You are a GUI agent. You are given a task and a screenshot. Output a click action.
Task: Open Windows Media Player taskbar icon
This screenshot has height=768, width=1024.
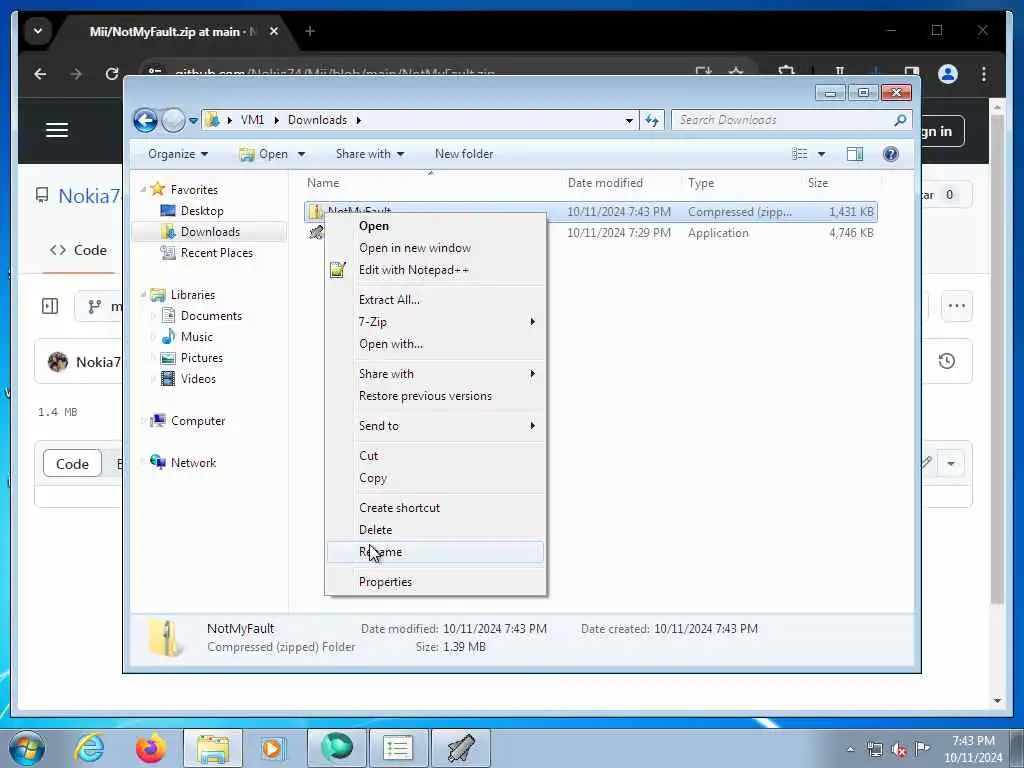[273, 748]
